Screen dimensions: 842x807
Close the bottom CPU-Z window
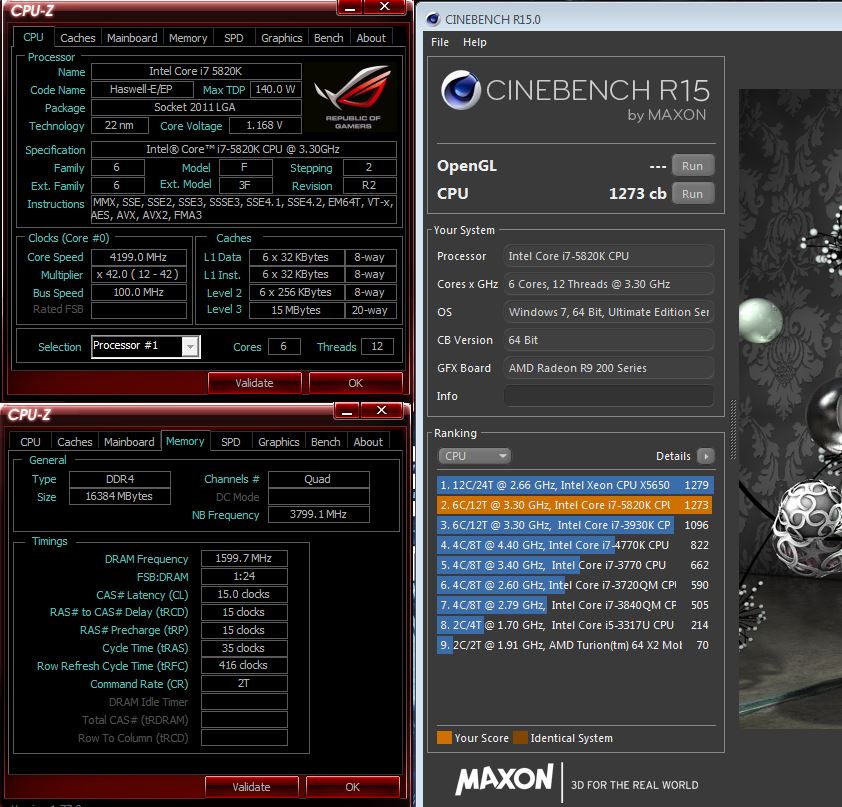[x=381, y=411]
